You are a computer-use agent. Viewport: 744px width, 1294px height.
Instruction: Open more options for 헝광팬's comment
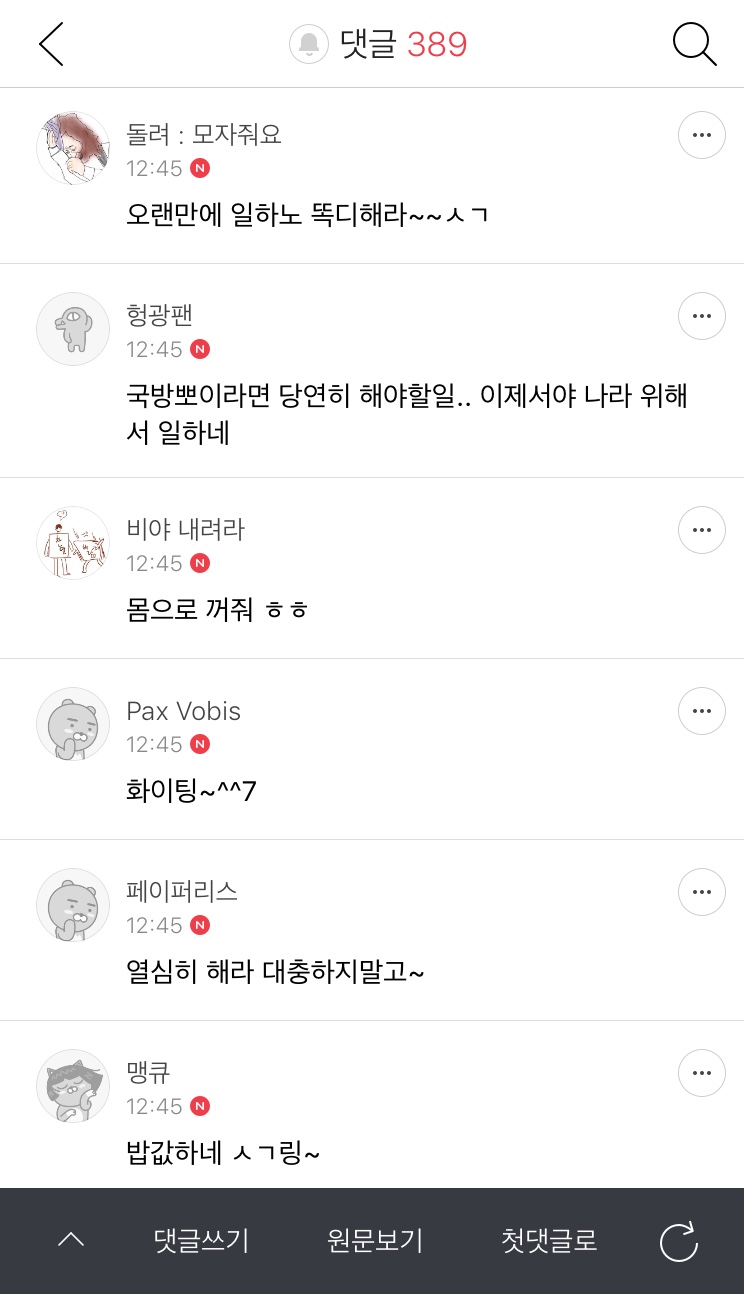pyautogui.click(x=701, y=316)
